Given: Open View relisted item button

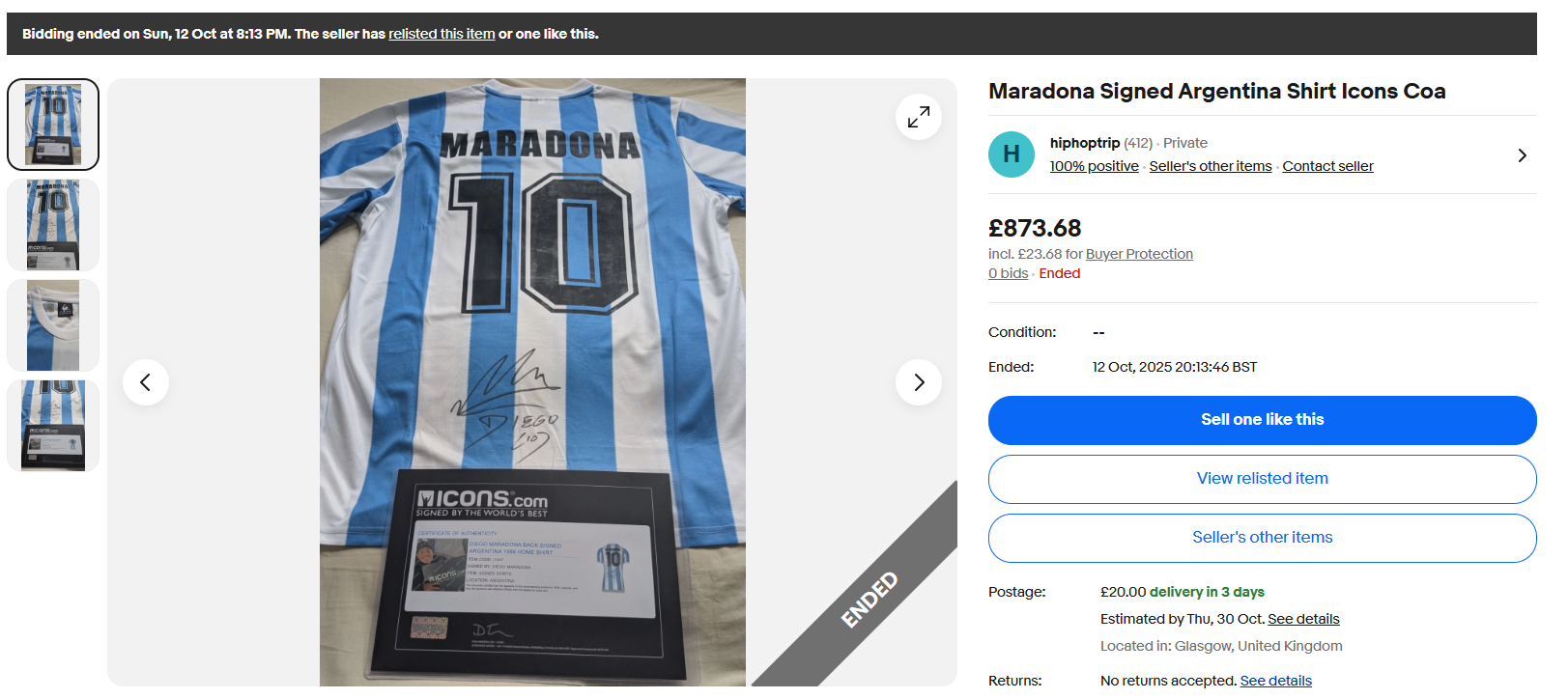Looking at the screenshot, I should [x=1262, y=479].
